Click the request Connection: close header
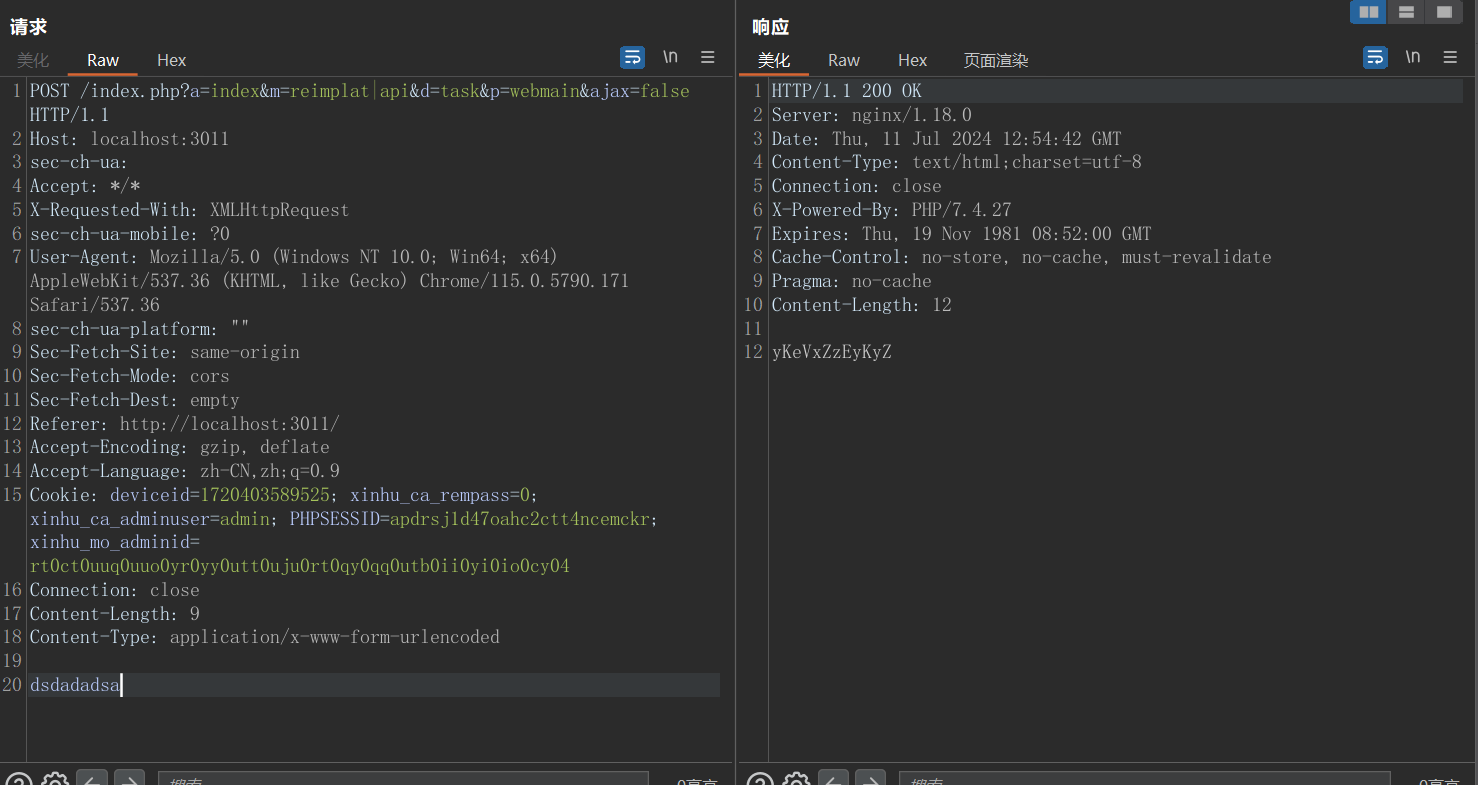Image resolution: width=1478 pixels, height=785 pixels. (x=115, y=590)
